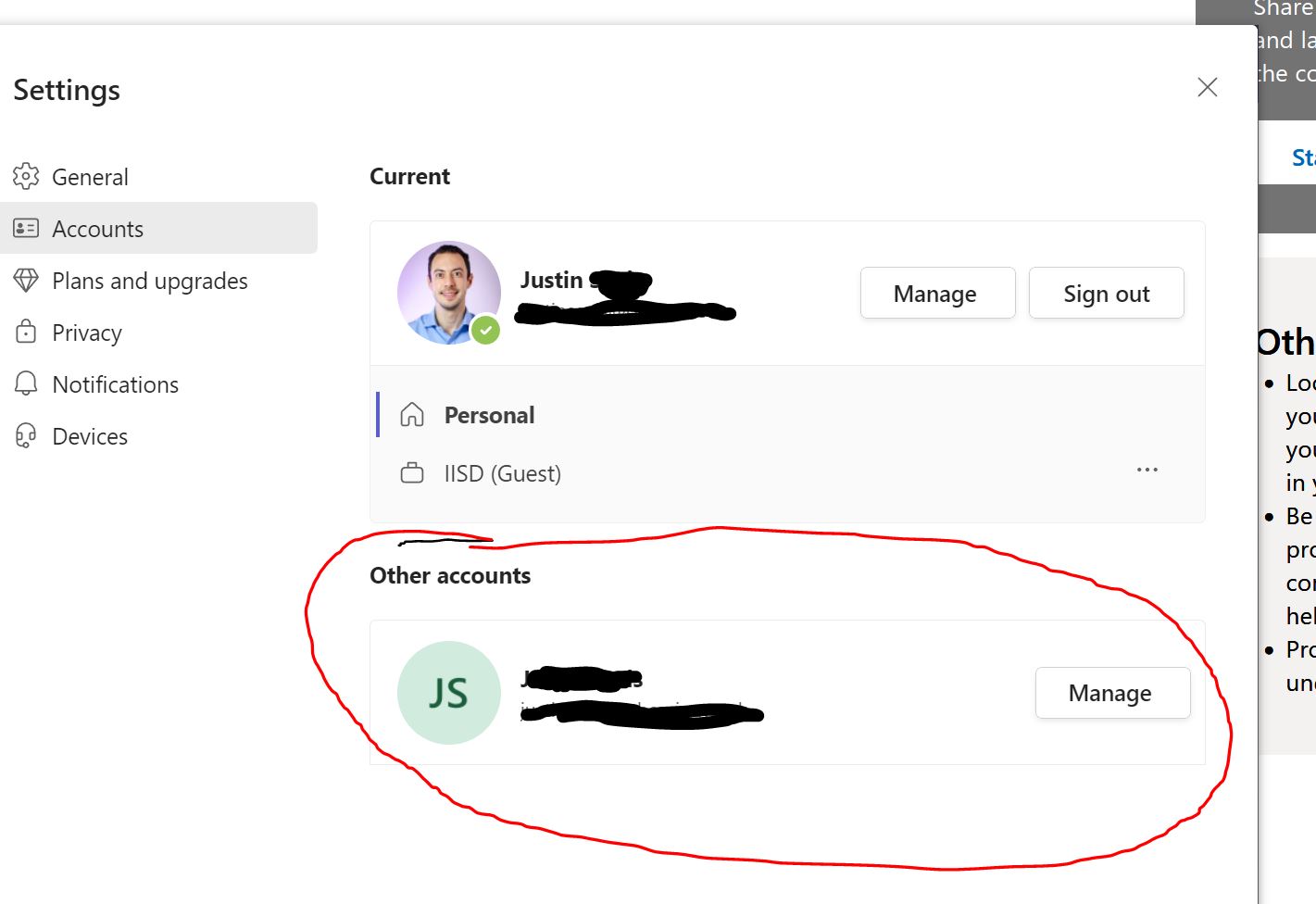Viewport: 1316px width, 904px height.
Task: Click Justin's profile picture
Action: [449, 293]
